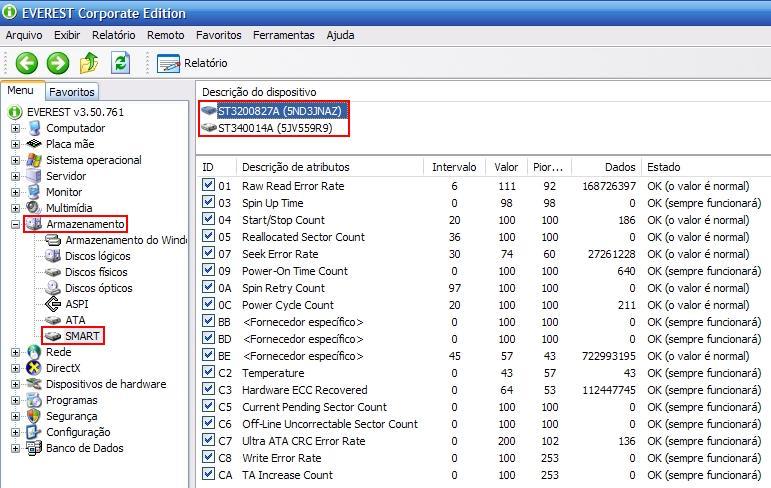Go back with the green left arrow
Screen dimensions: 771x488
click(27, 63)
